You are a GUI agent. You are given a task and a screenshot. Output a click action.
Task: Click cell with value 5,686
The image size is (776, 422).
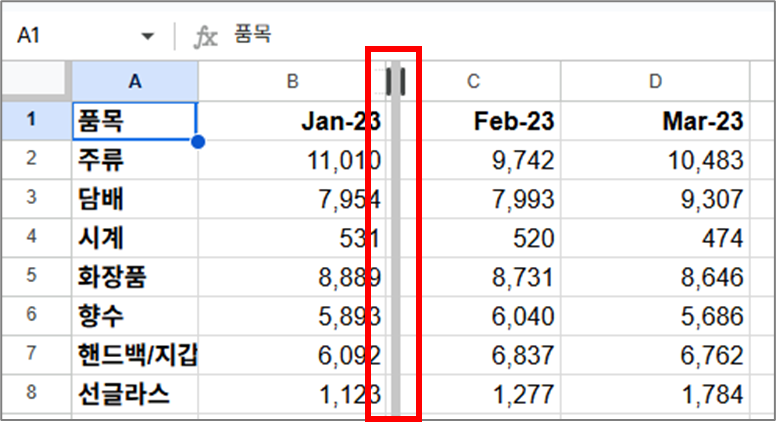pyautogui.click(x=655, y=316)
